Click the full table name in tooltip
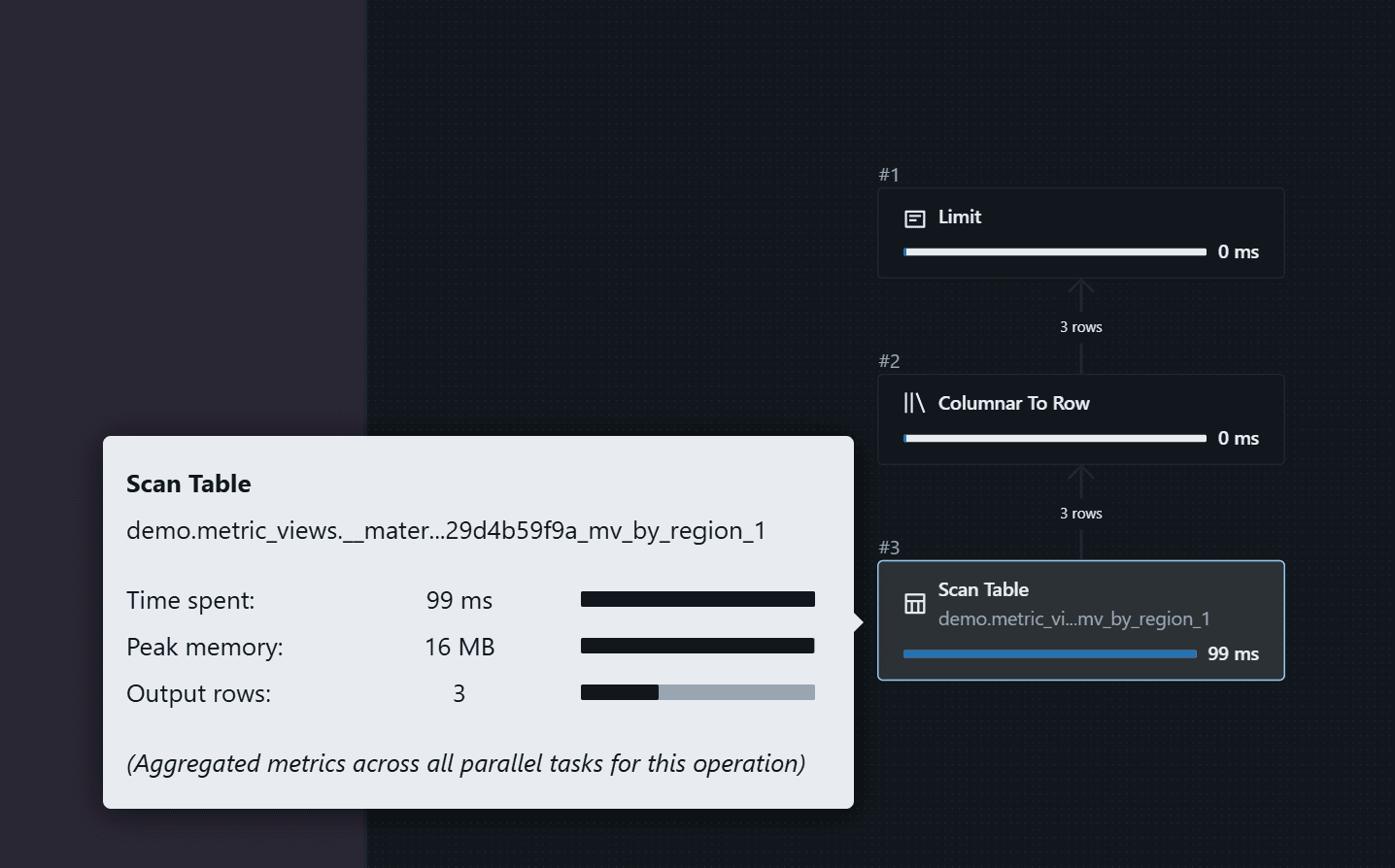This screenshot has height=868, width=1395. click(446, 531)
